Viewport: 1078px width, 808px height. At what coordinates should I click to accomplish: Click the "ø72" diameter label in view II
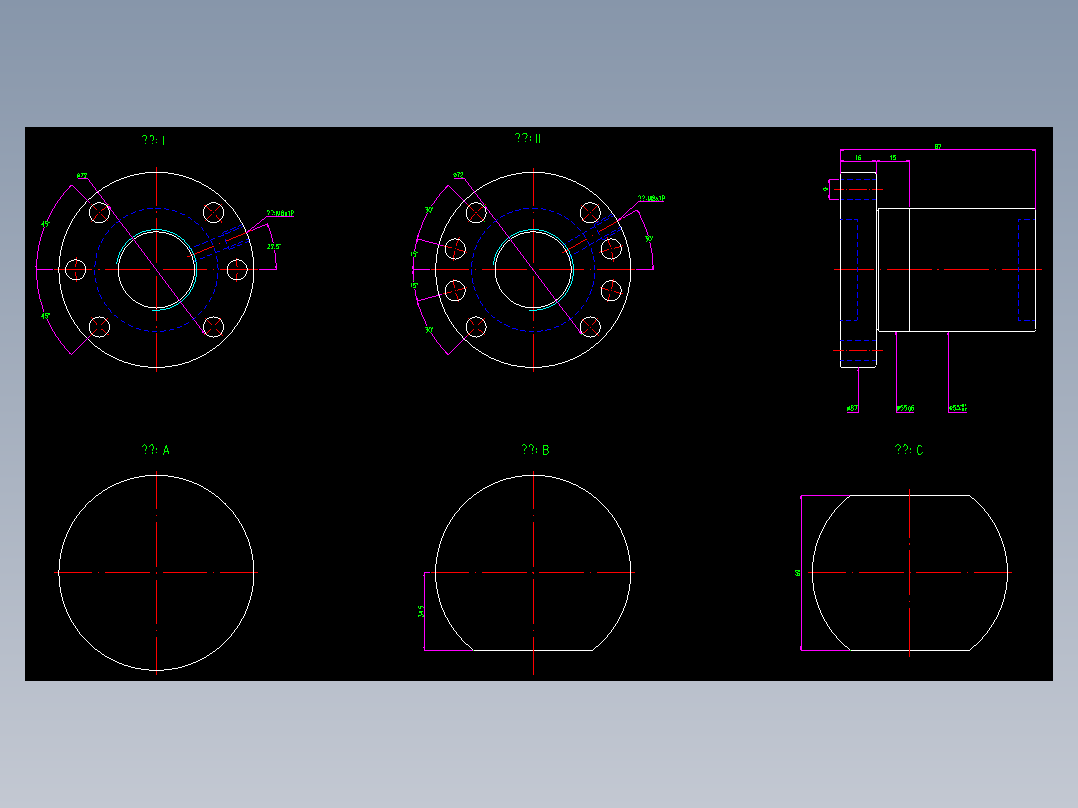pos(459,175)
